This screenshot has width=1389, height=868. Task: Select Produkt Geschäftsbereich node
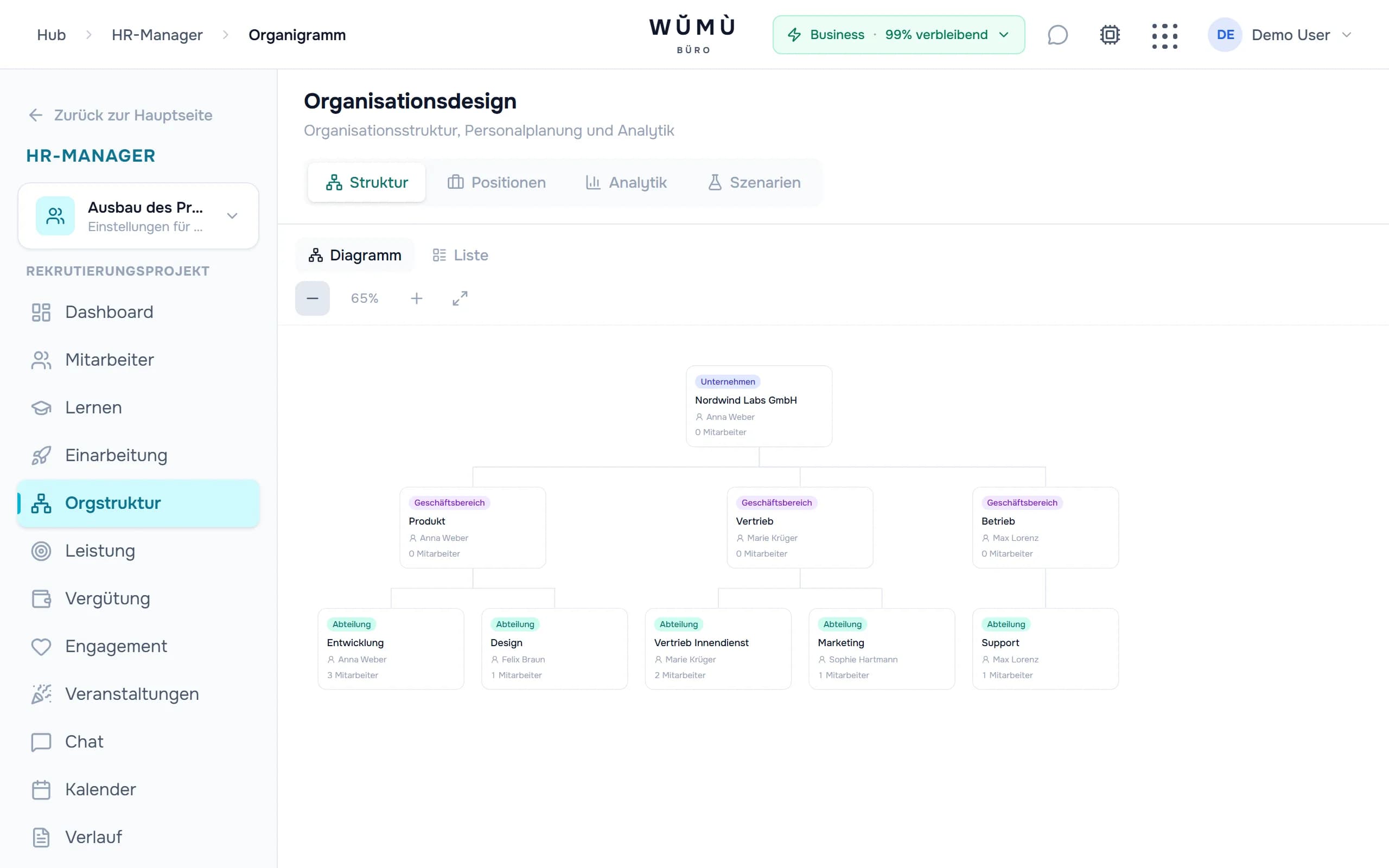tap(473, 527)
